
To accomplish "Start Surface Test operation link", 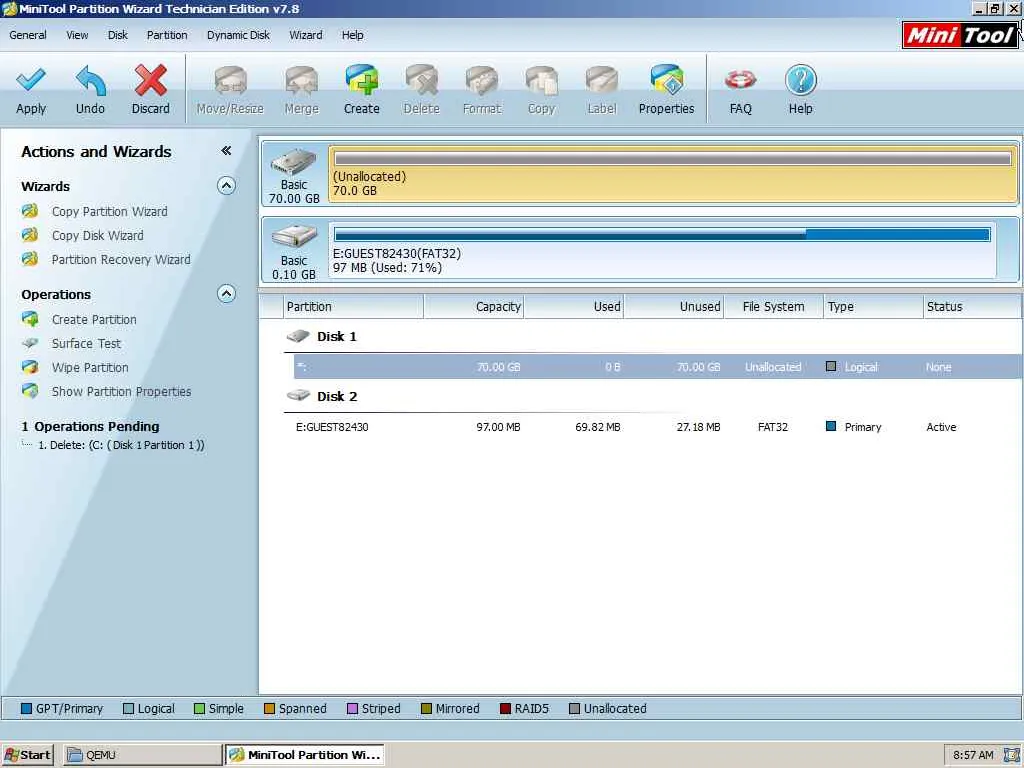I will pos(86,344).
